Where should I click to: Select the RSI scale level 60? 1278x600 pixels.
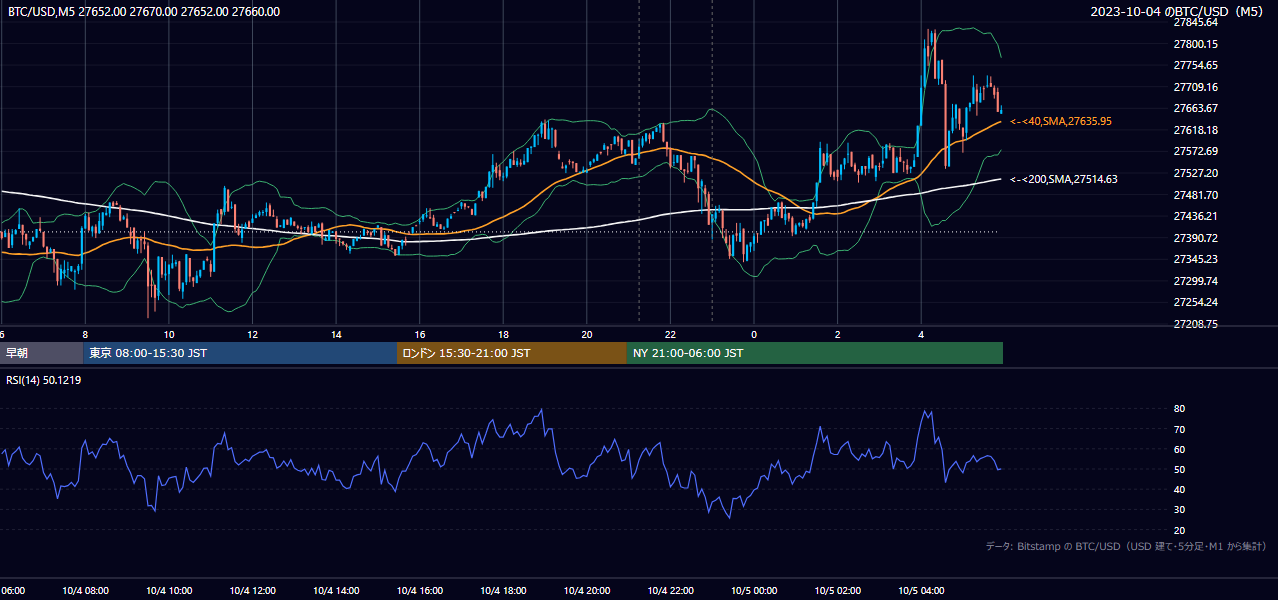[x=1179, y=449]
